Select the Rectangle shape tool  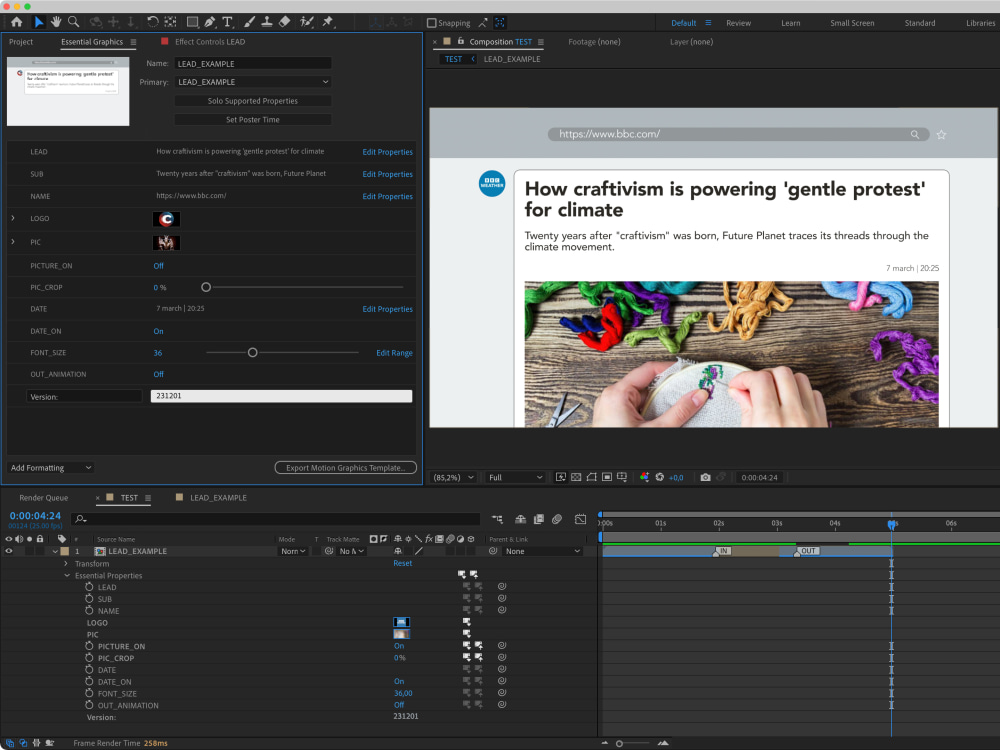pyautogui.click(x=192, y=22)
